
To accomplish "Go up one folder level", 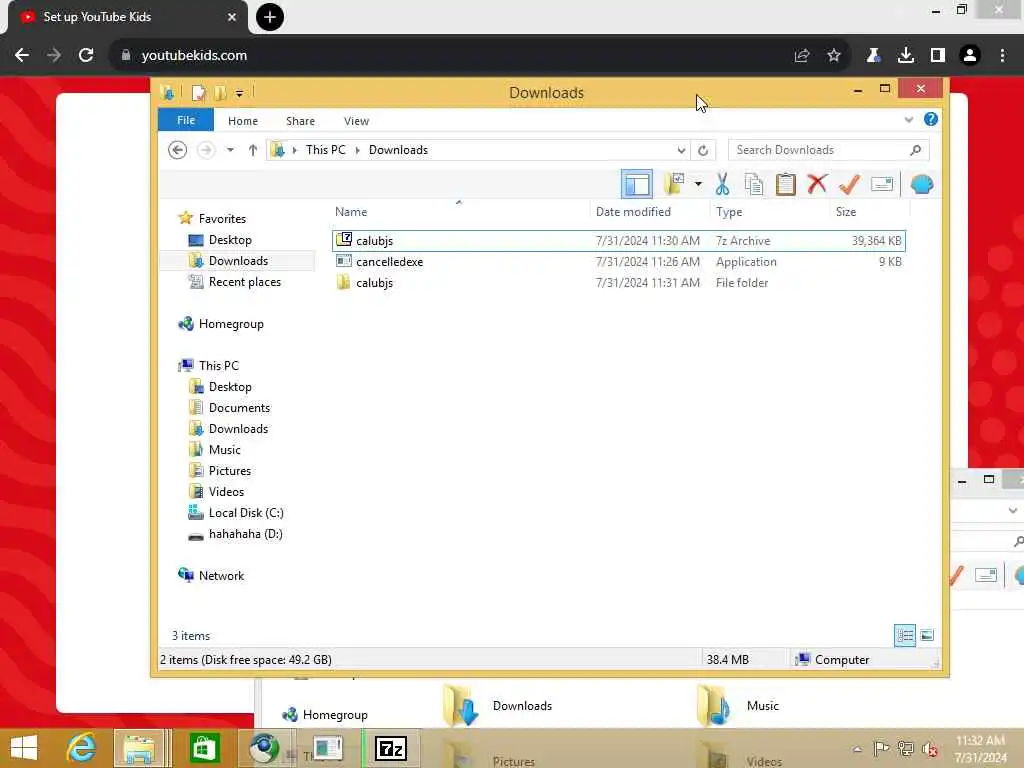I will pos(253,150).
